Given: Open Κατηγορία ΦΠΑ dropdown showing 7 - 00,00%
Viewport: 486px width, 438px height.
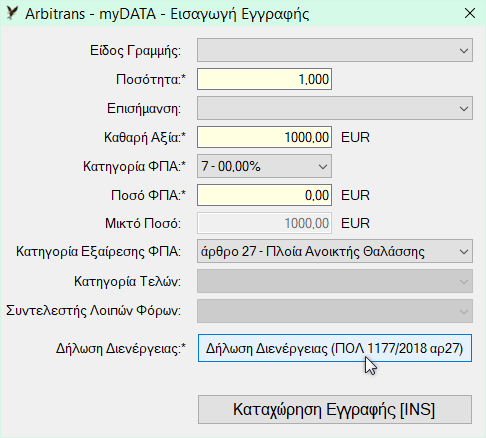Looking at the screenshot, I should [x=264, y=166].
